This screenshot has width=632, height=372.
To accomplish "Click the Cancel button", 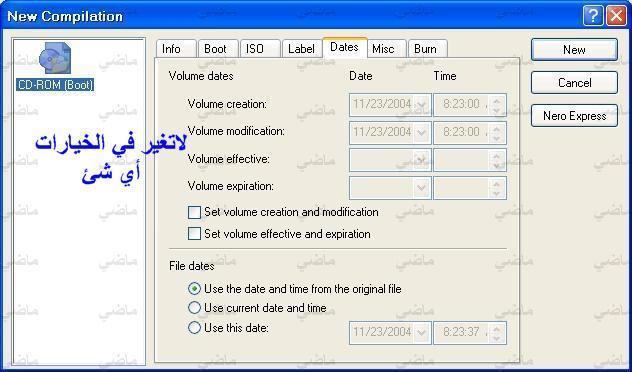I will coord(574,83).
